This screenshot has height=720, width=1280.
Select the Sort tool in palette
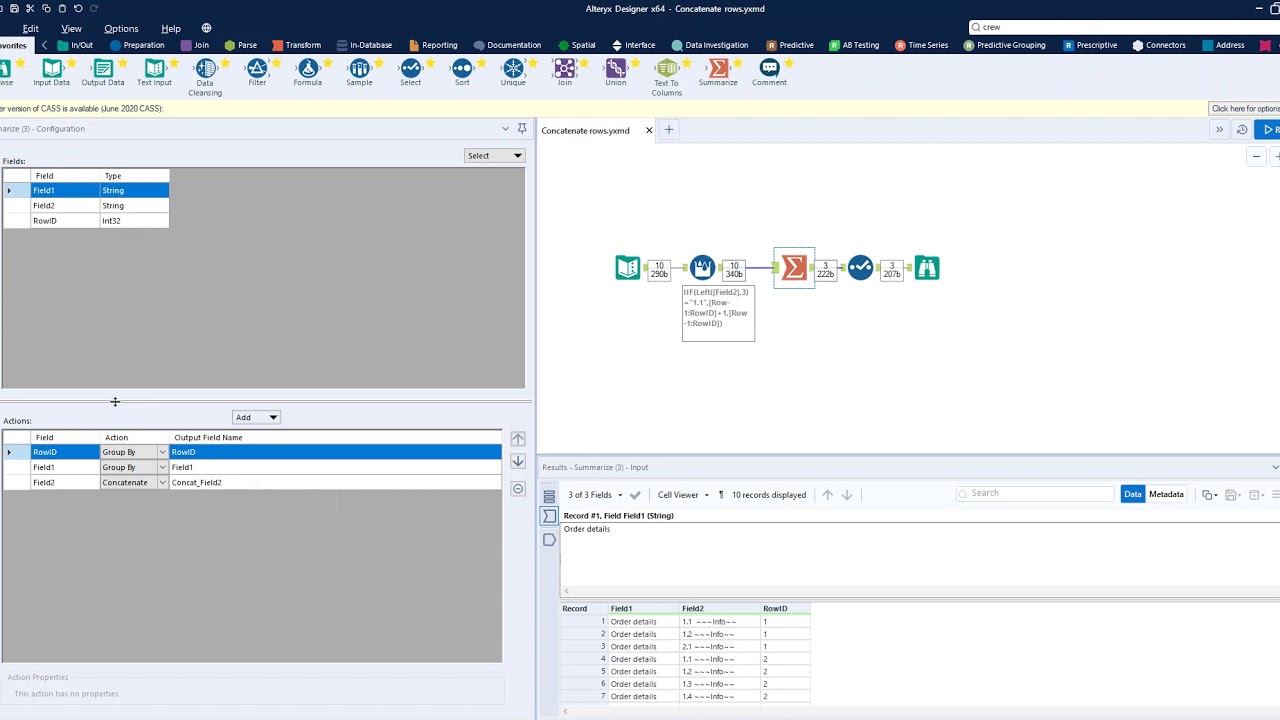[x=462, y=72]
